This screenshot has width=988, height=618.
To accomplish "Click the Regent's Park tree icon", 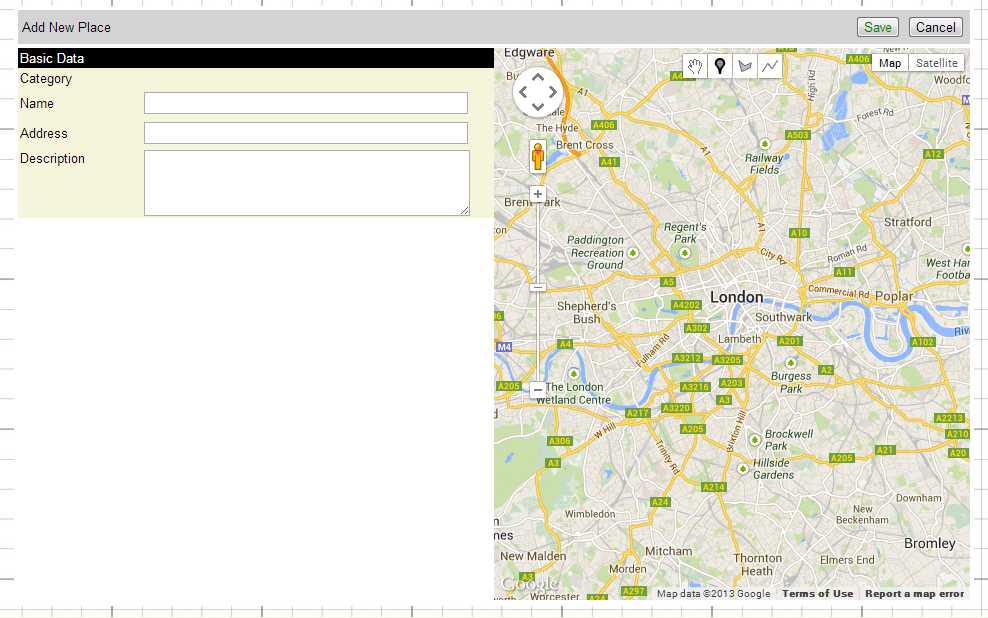I will (x=684, y=253).
